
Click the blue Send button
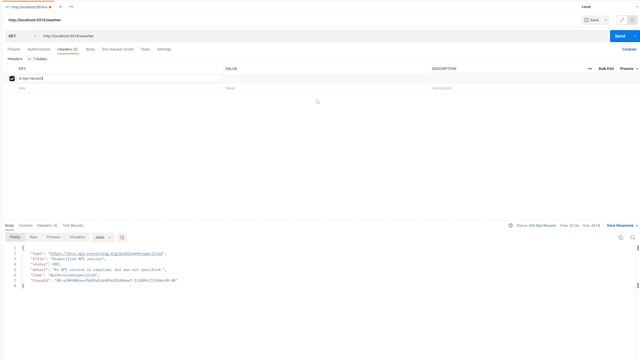[x=620, y=36]
